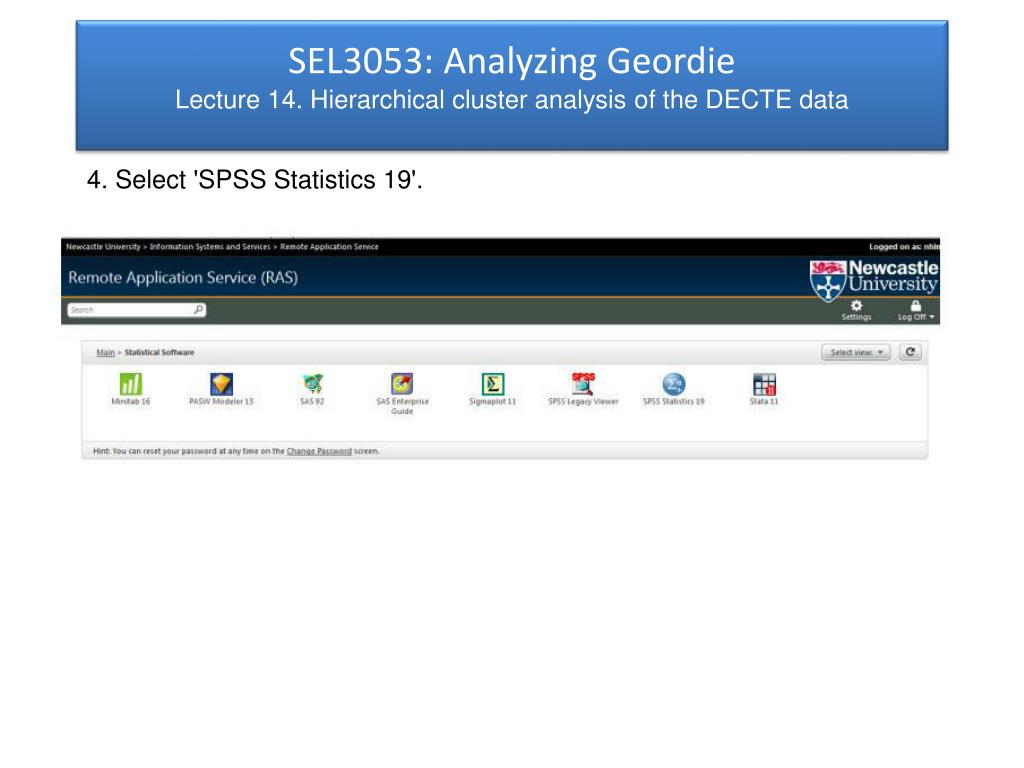Viewport: 1024px width, 768px height.
Task: Open SAS Enterprise Guide icon
Action: [402, 384]
